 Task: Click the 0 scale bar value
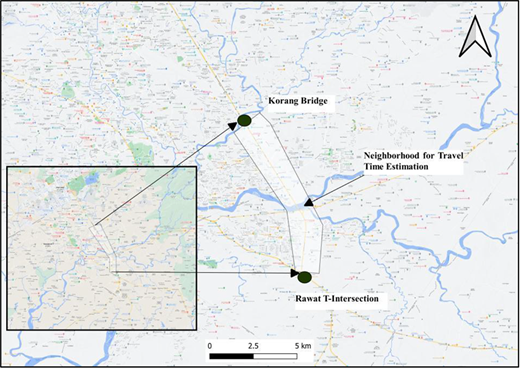point(209,346)
